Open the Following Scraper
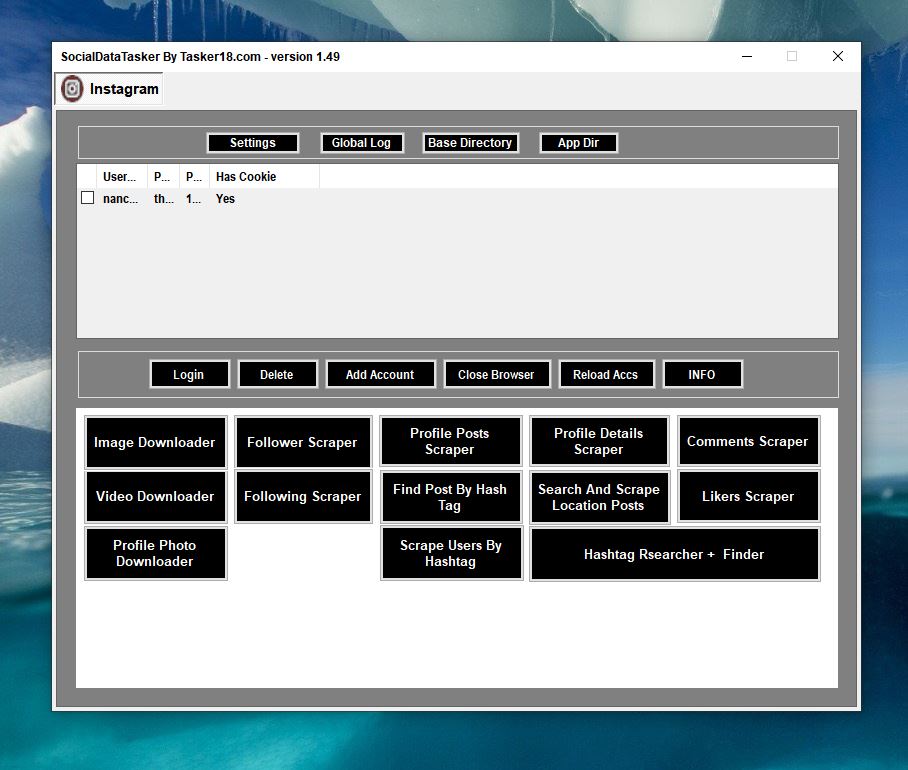Image resolution: width=908 pixels, height=770 pixels. pyautogui.click(x=303, y=496)
